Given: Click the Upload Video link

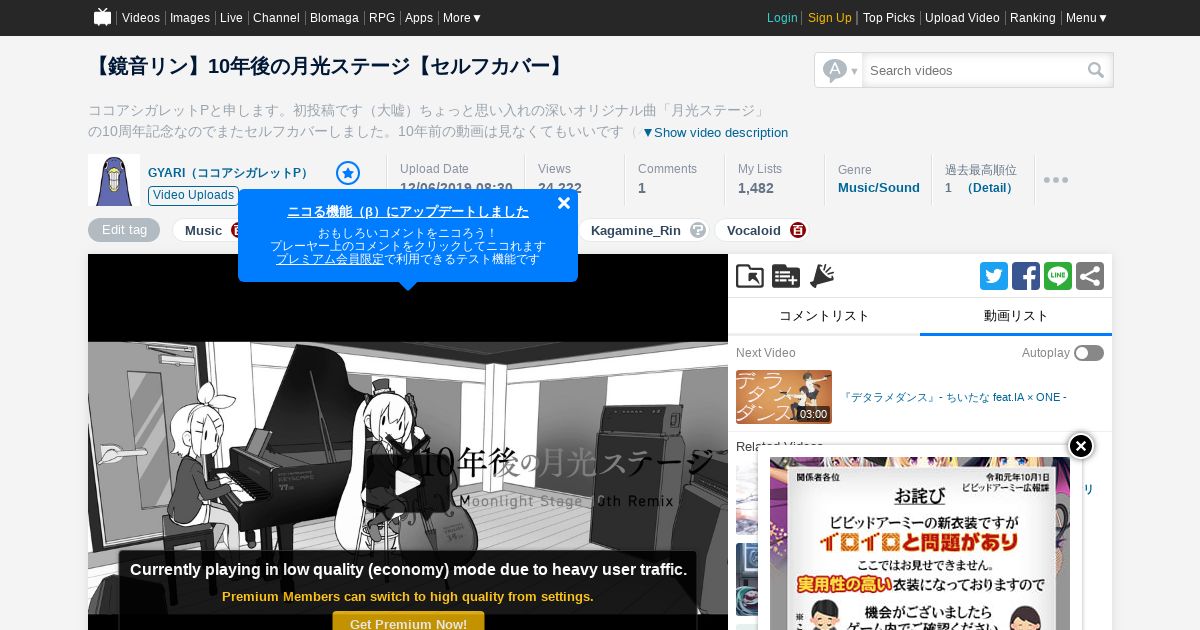Looking at the screenshot, I should point(962,18).
